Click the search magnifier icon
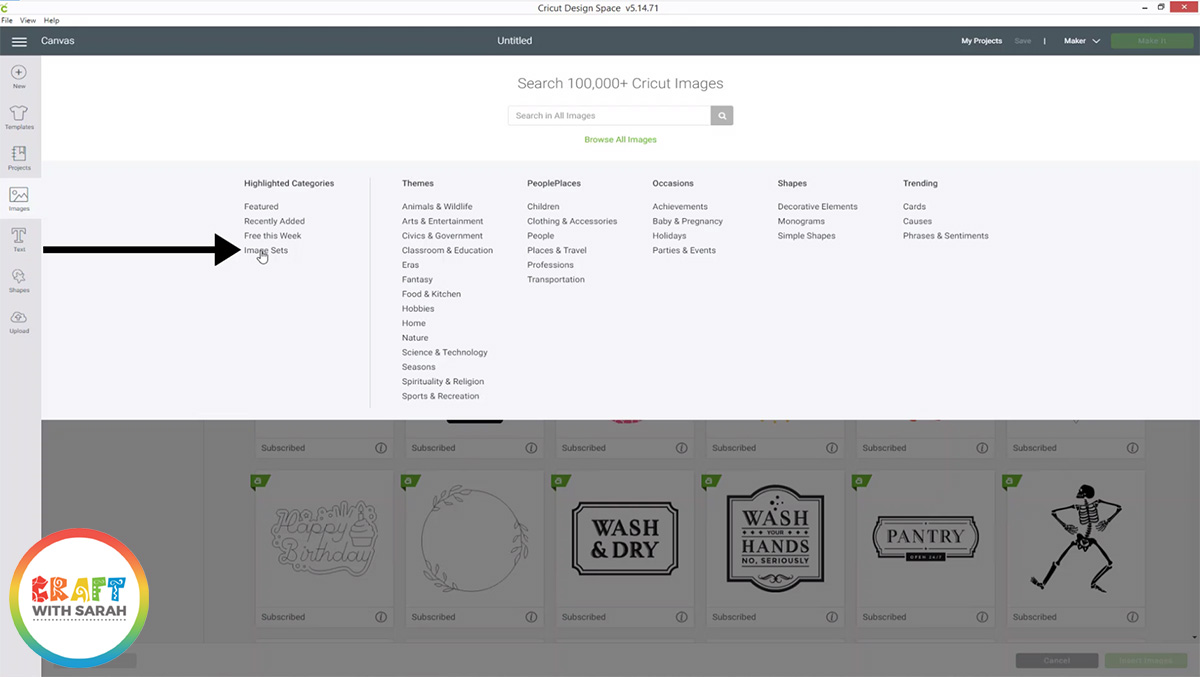 coord(721,115)
